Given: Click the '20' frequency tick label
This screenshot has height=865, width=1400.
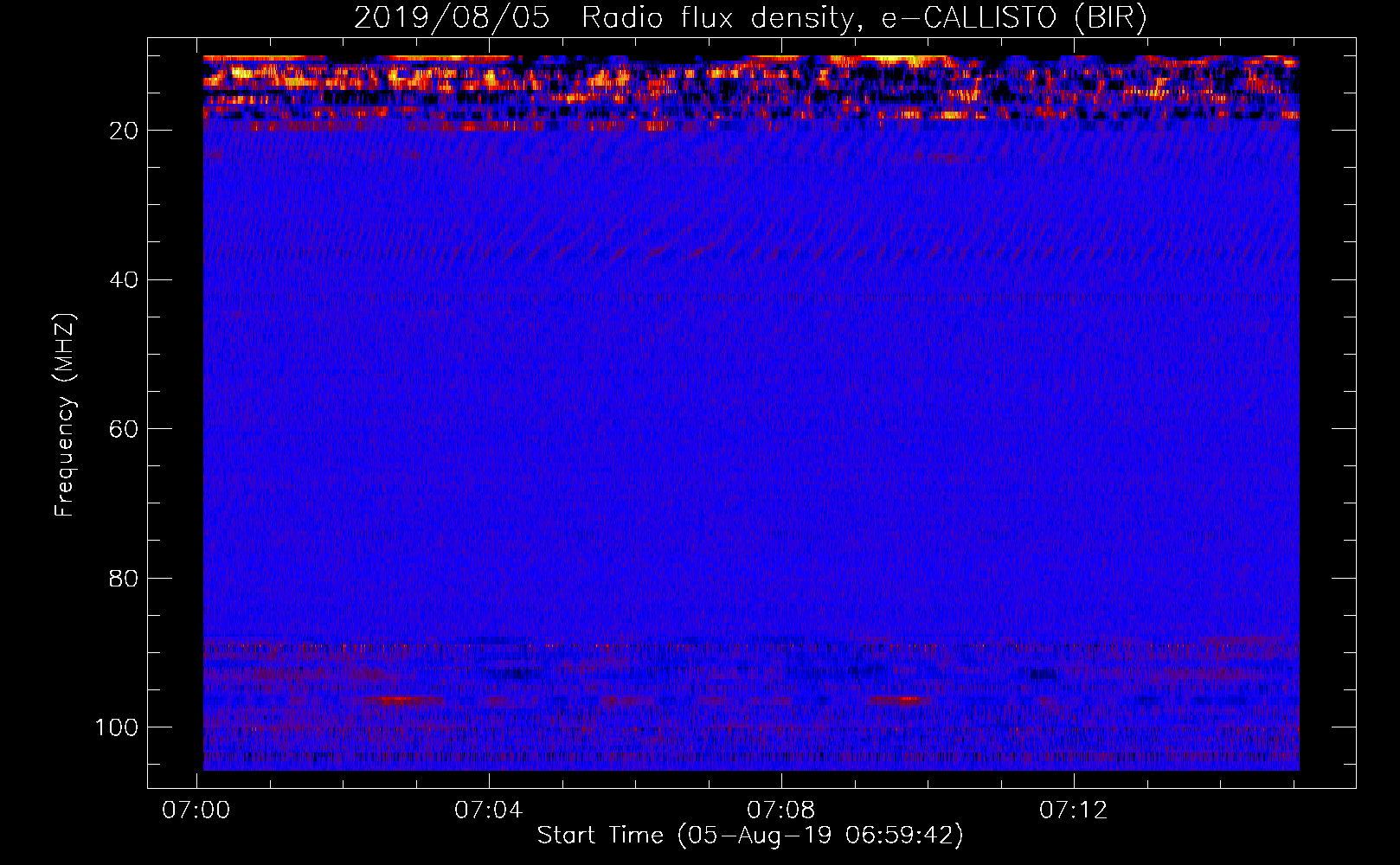Looking at the screenshot, I should [124, 131].
